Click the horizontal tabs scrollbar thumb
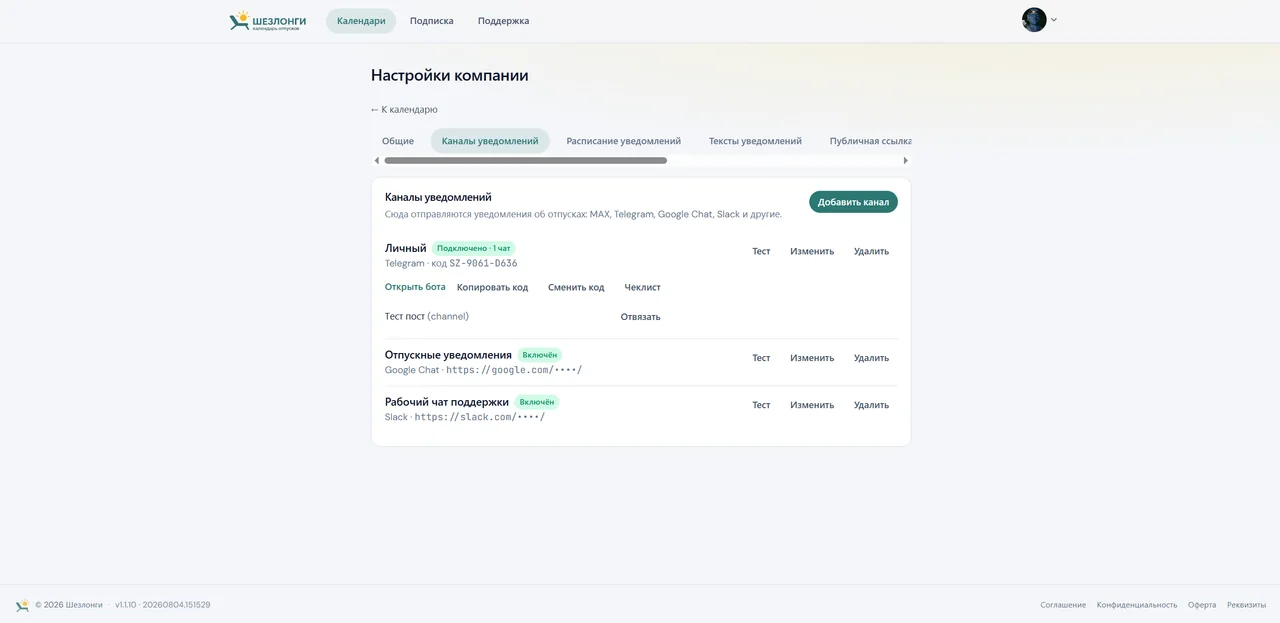Viewport: 1280px width, 623px height. point(525,160)
